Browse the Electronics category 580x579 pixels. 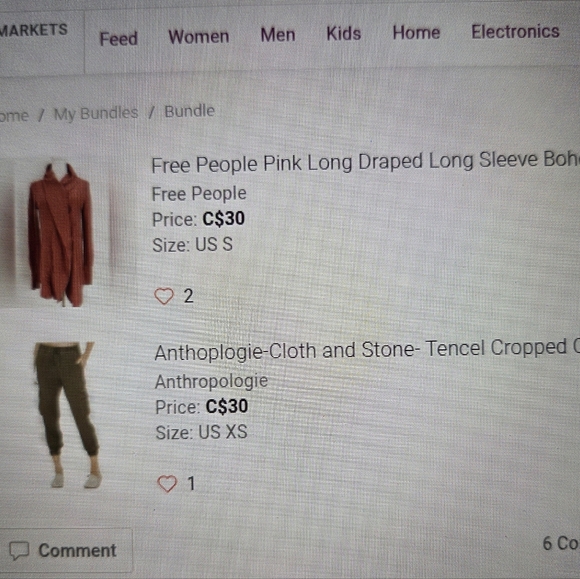coord(515,31)
